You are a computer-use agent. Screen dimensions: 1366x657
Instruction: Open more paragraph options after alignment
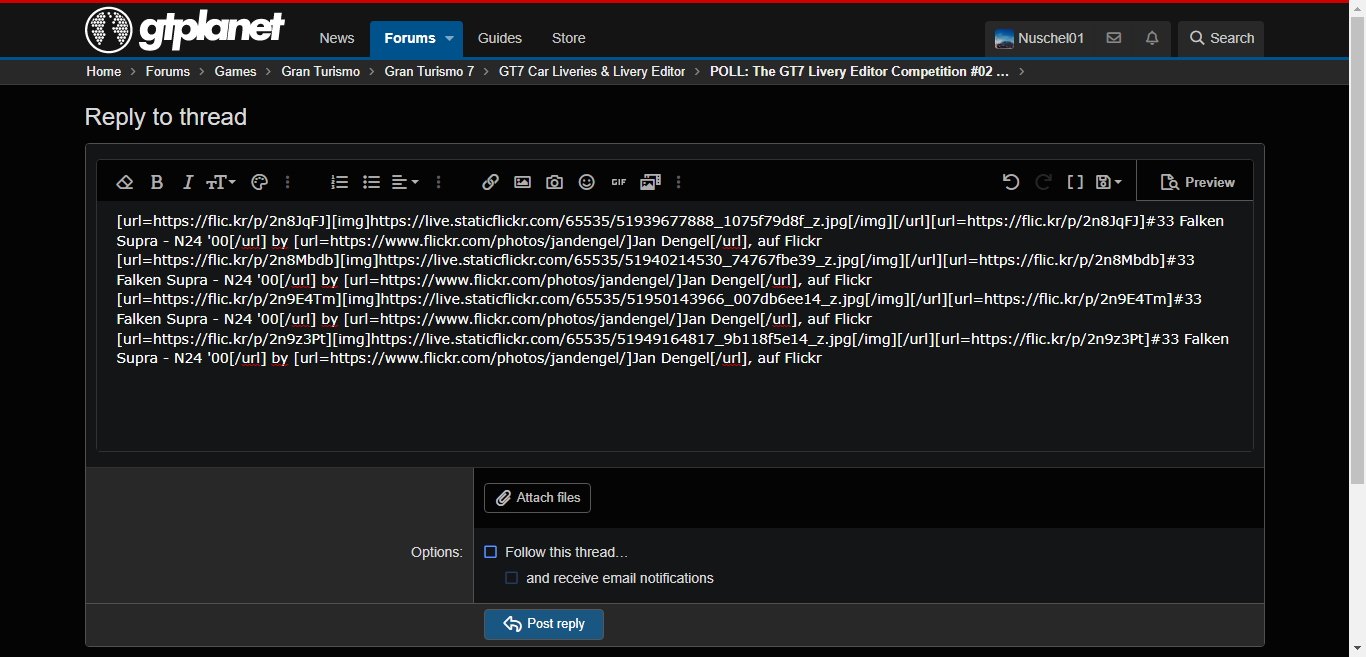pos(439,182)
